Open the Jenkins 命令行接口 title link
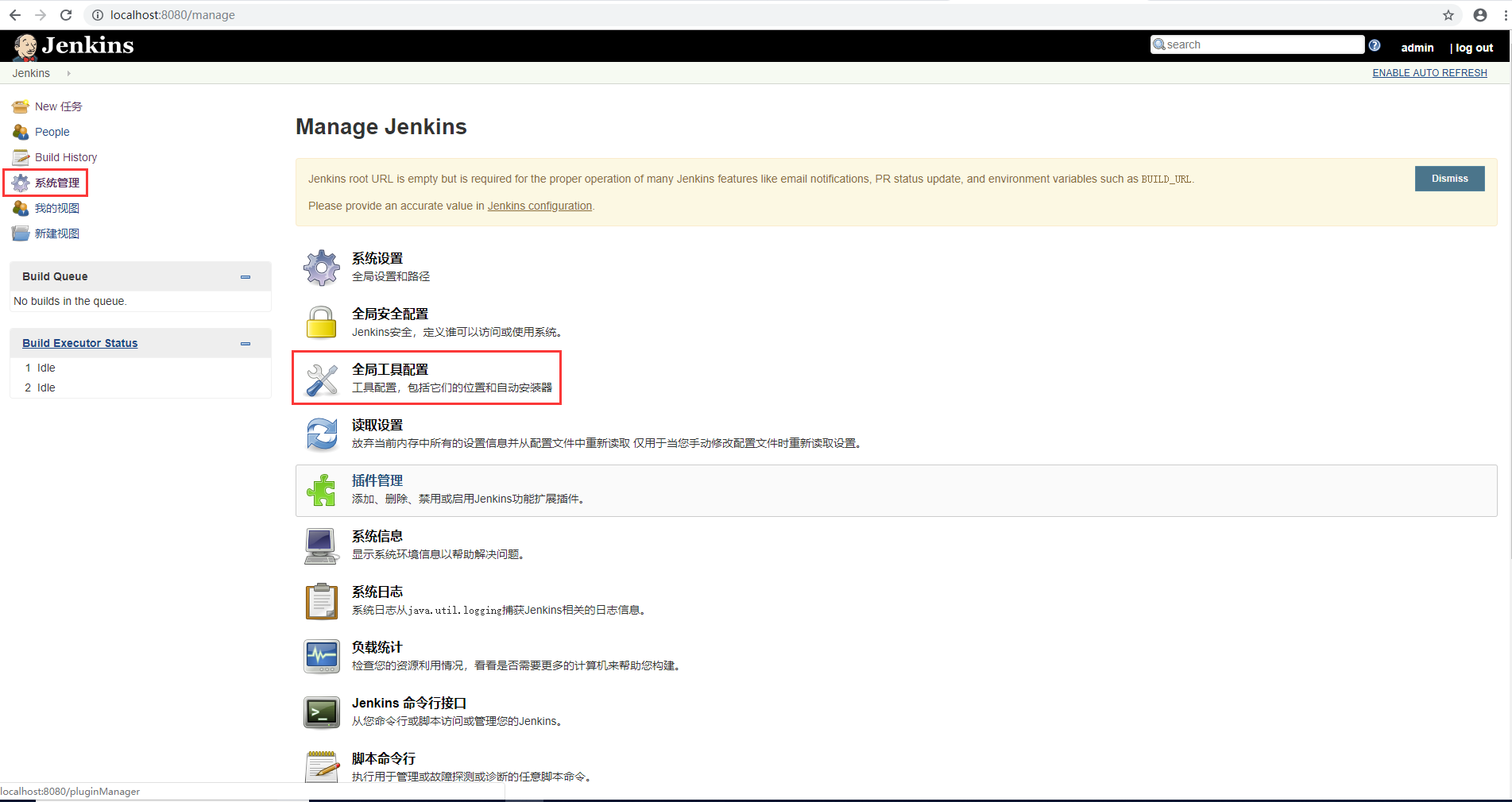Viewport: 1512px width, 802px height. pos(409,704)
